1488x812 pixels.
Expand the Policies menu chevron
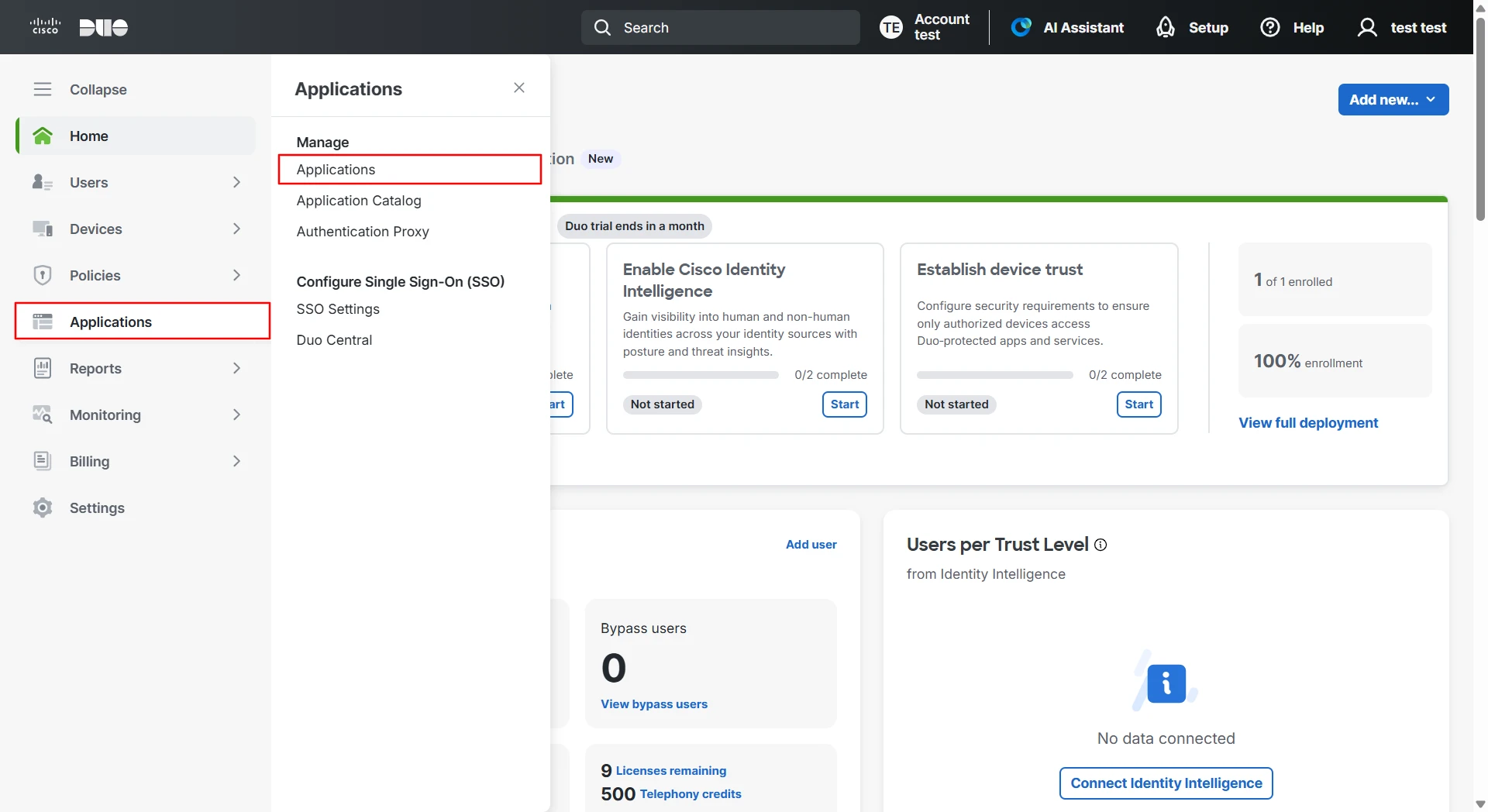click(x=236, y=275)
